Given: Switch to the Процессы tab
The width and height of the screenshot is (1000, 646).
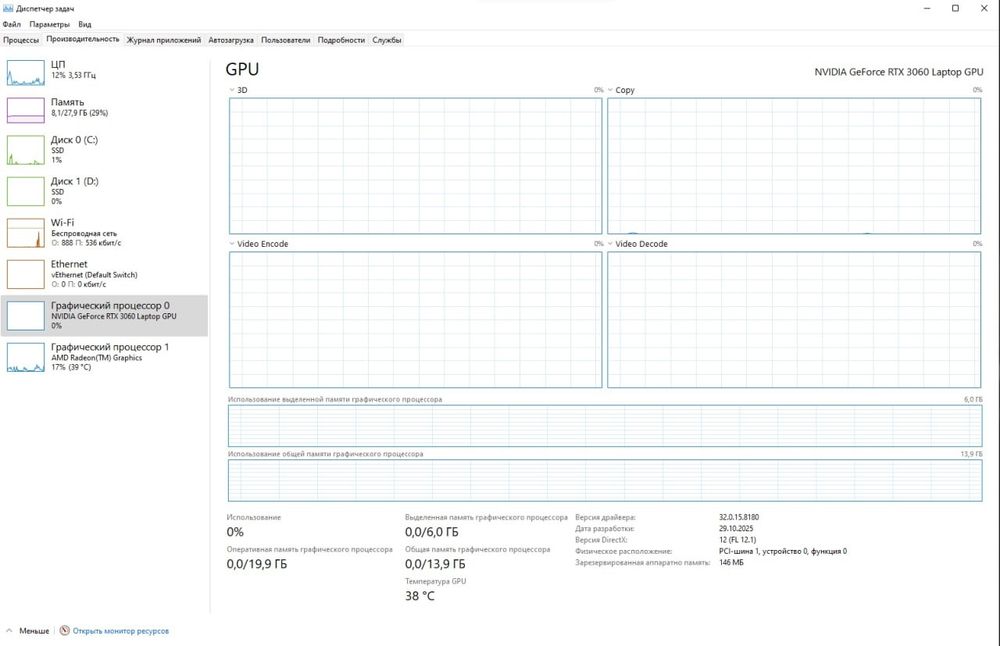Looking at the screenshot, I should (x=21, y=40).
